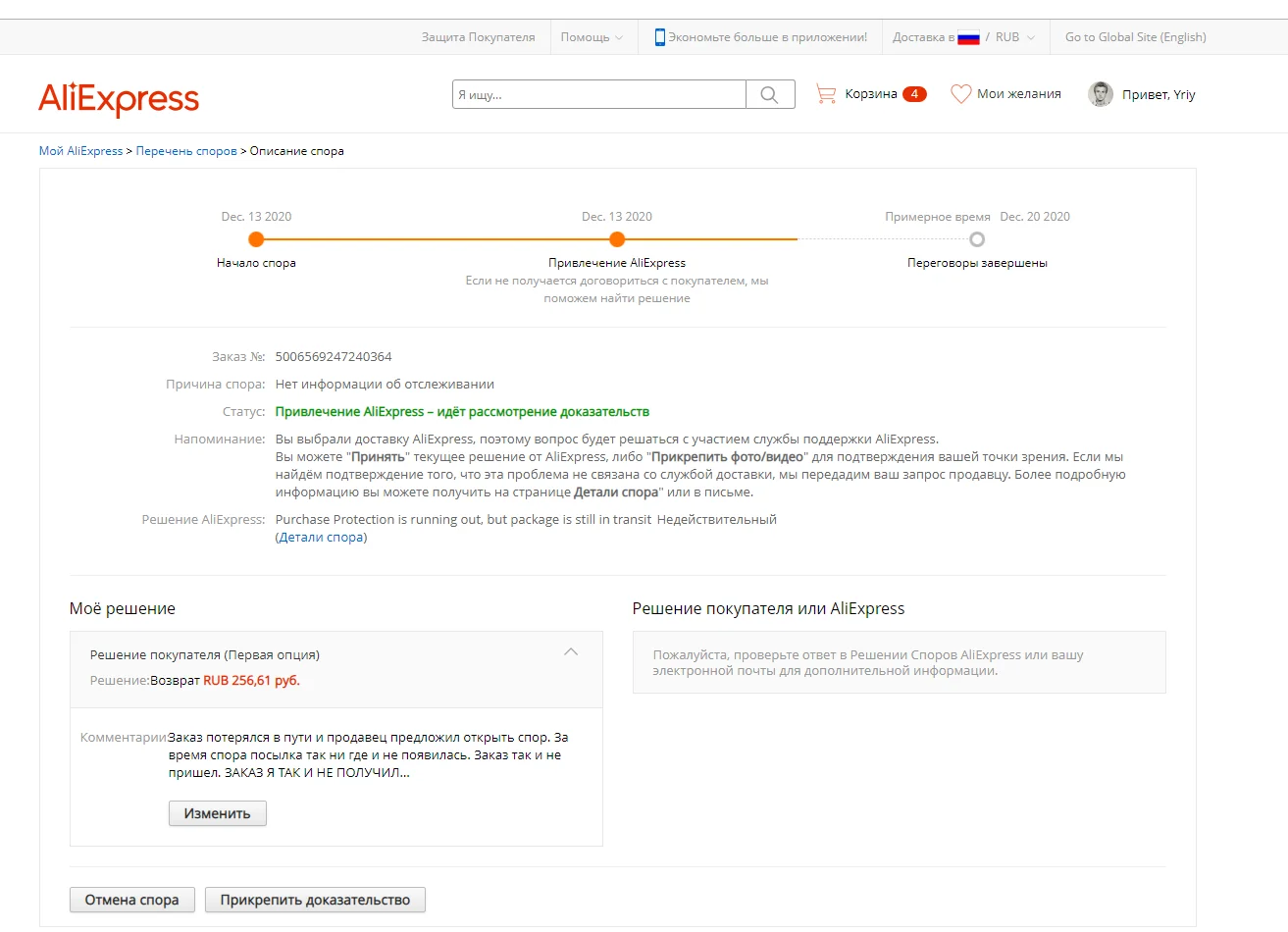Open Защита Покупателя link
The image size is (1288, 932).
479,37
